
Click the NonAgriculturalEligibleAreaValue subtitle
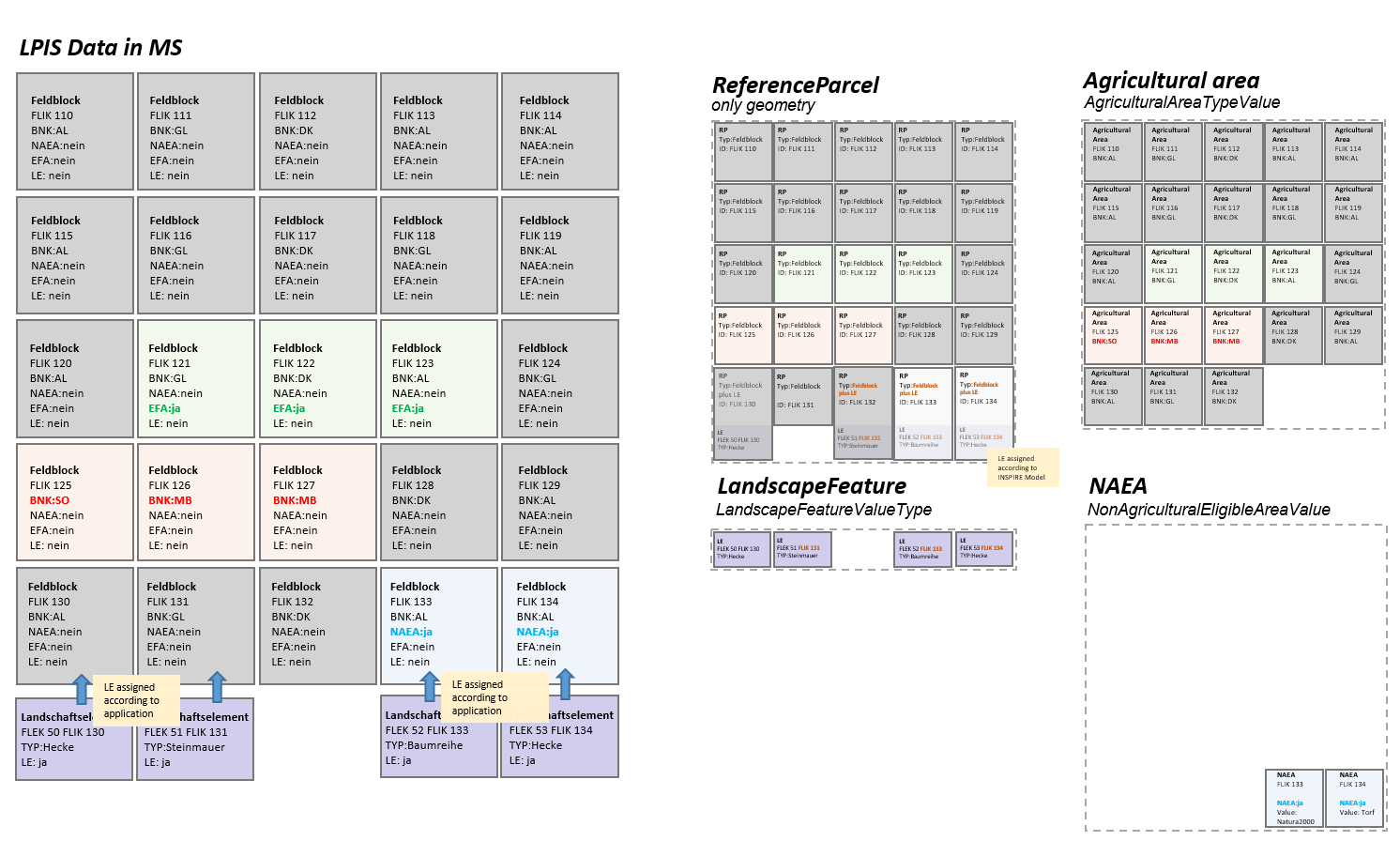click(1208, 510)
